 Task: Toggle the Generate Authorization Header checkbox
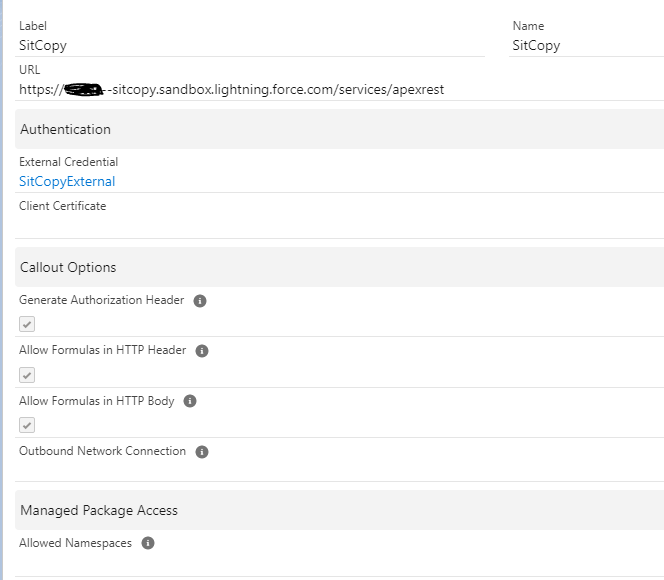click(x=27, y=324)
